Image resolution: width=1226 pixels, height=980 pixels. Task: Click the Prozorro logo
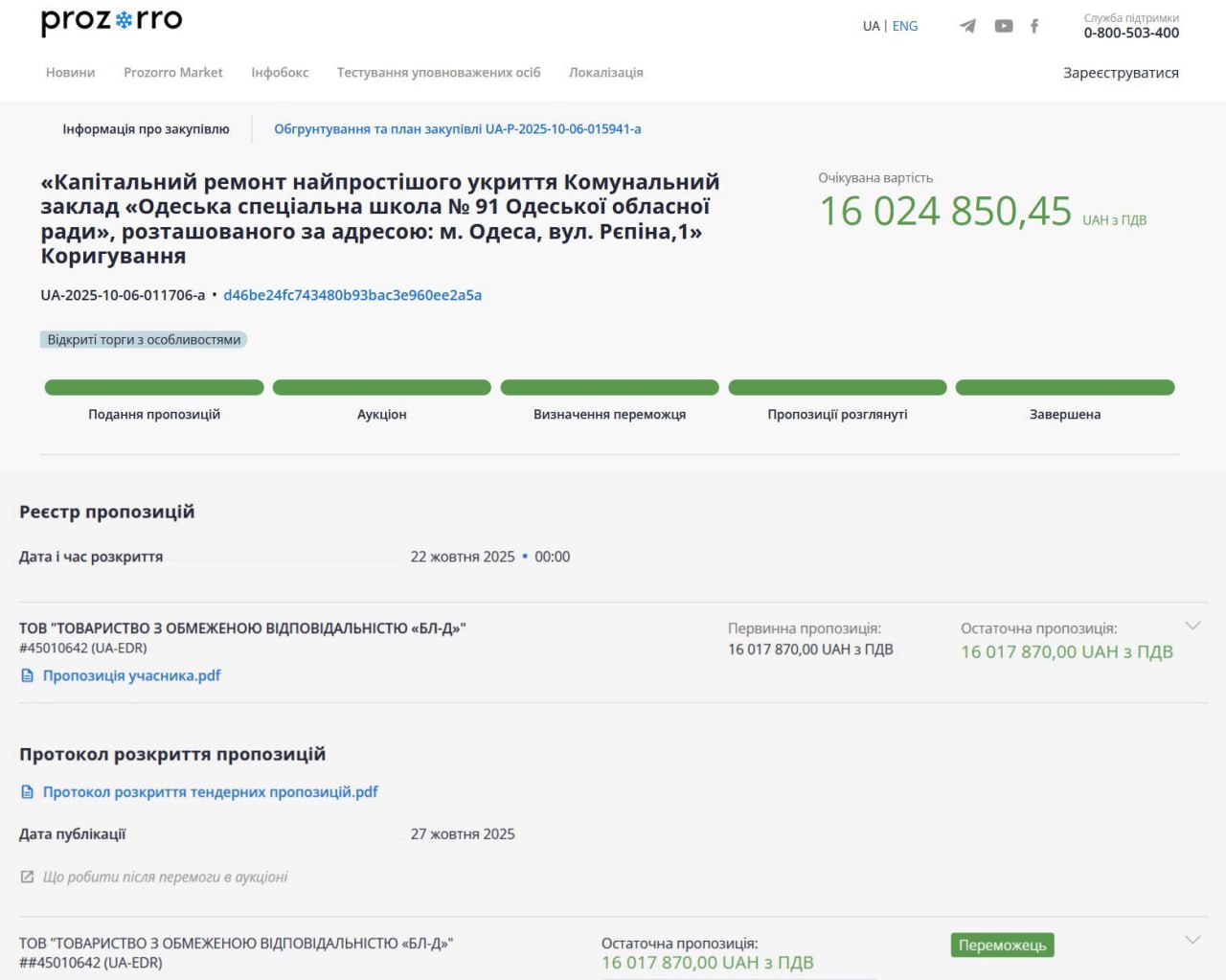click(x=111, y=21)
